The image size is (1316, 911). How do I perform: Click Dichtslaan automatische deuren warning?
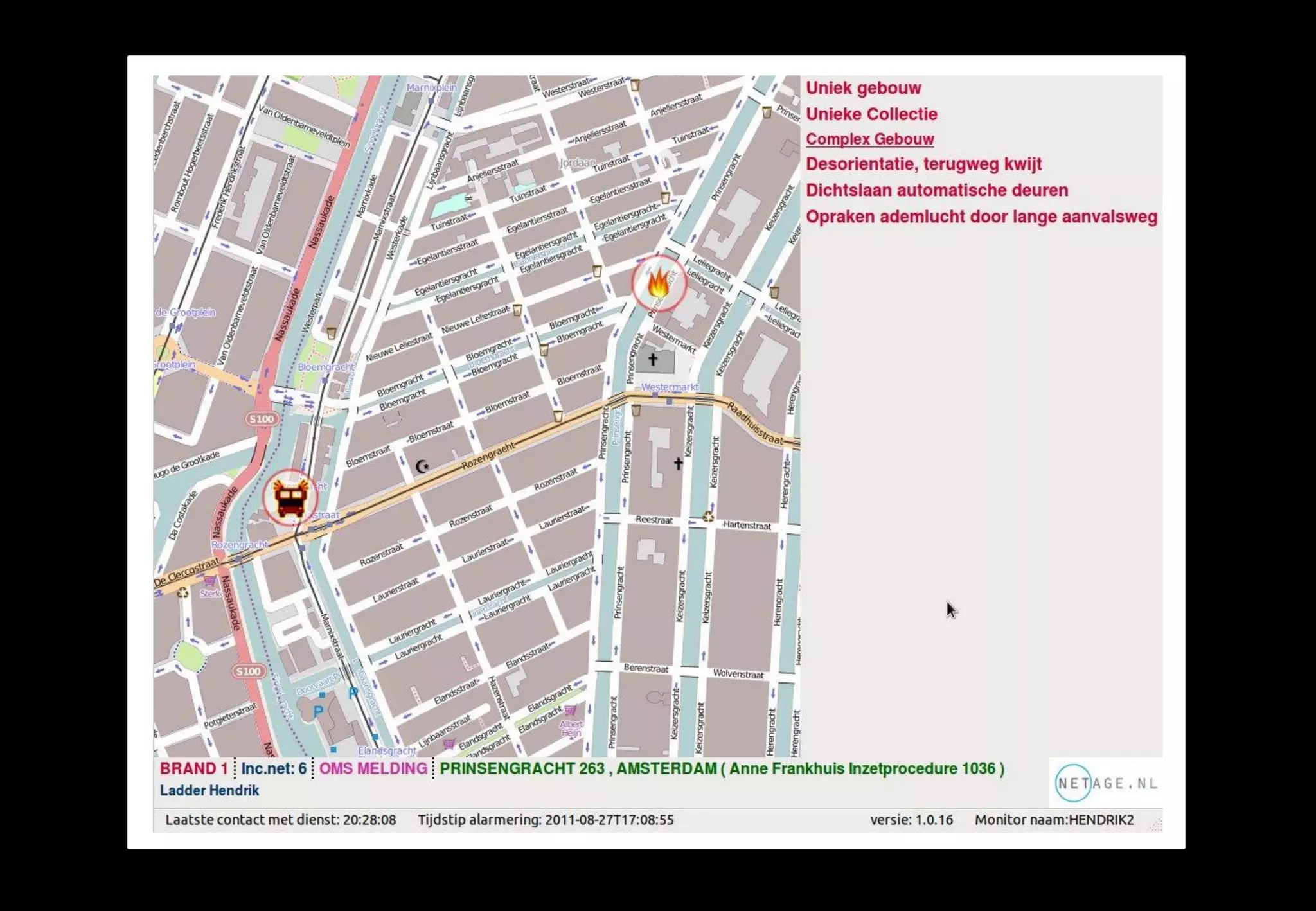[936, 191]
